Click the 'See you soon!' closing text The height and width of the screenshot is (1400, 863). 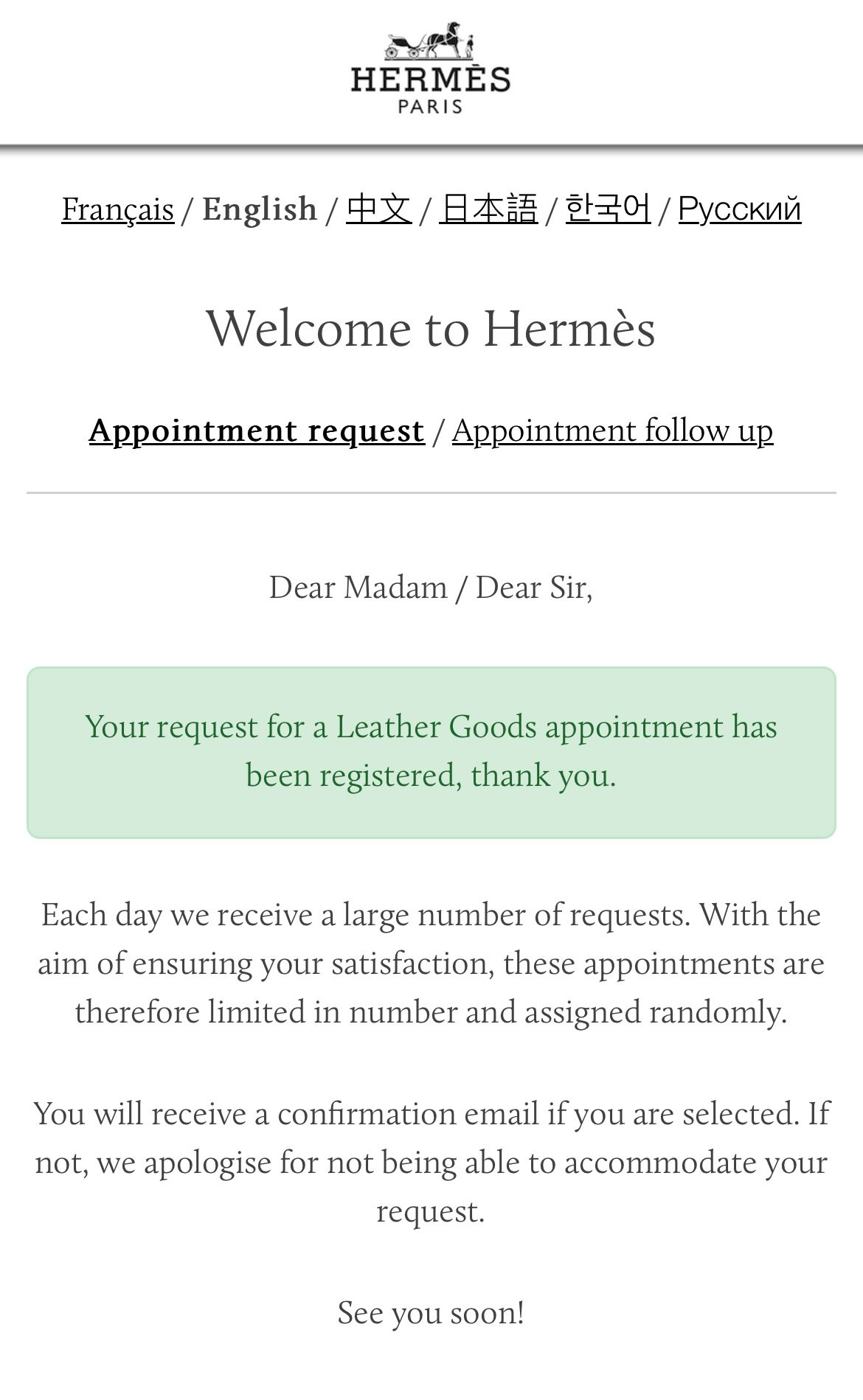pos(431,1313)
